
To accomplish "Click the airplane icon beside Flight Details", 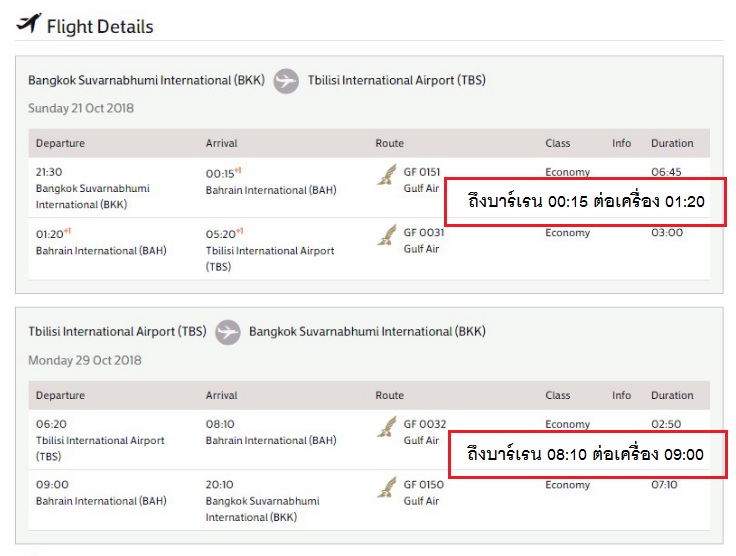I will coord(29,23).
